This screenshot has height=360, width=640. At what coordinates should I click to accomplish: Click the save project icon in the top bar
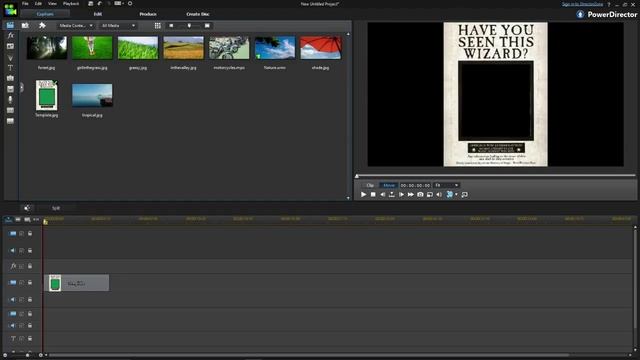pyautogui.click(x=91, y=4)
